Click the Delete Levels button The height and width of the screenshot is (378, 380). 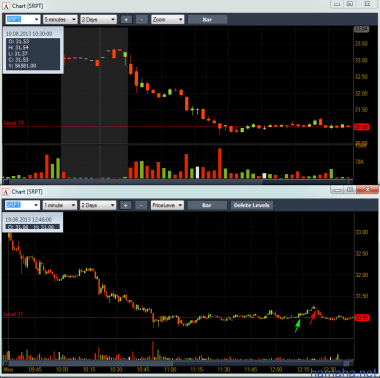[252, 205]
